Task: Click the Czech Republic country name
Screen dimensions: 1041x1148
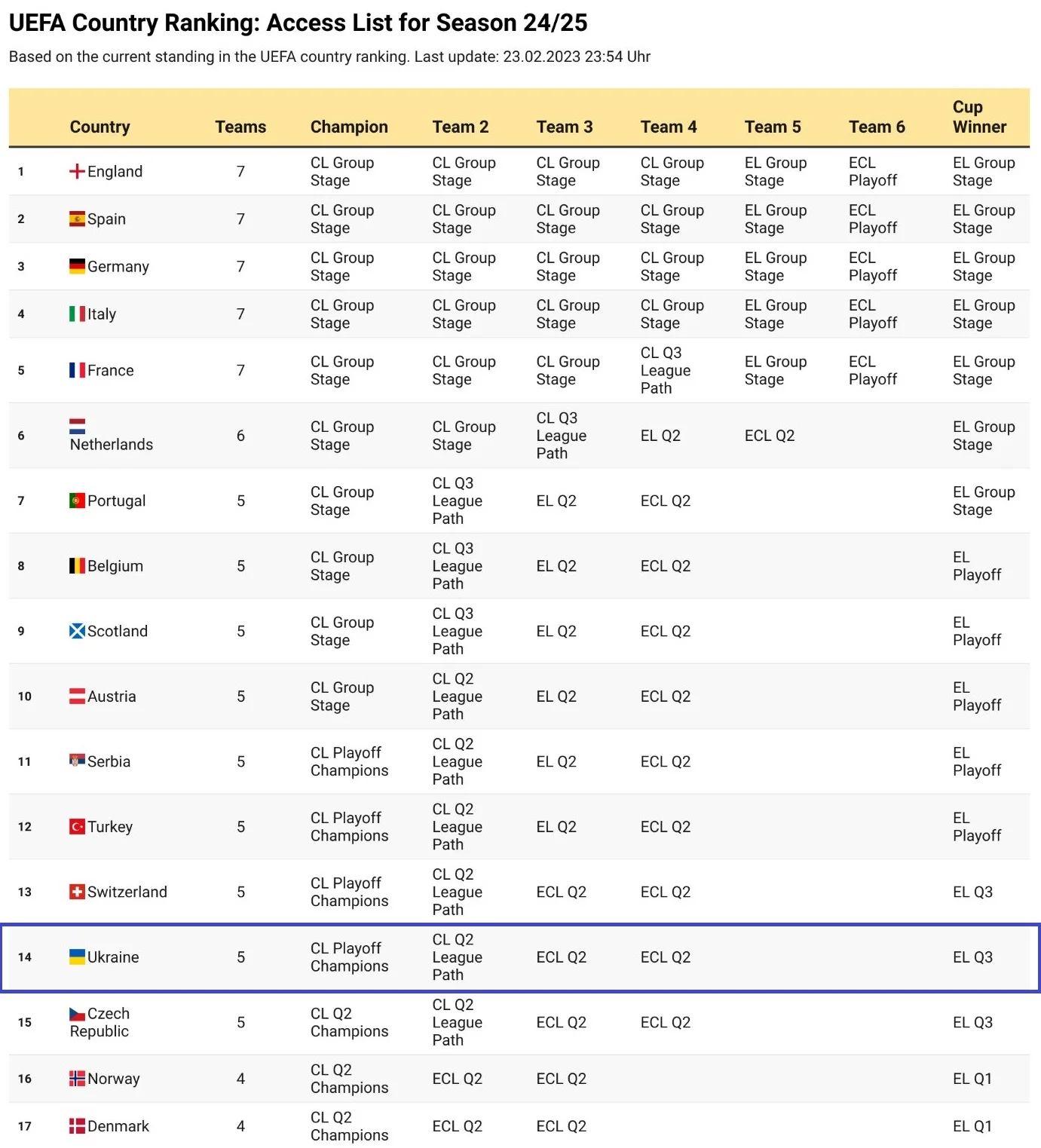Action: [100, 1023]
